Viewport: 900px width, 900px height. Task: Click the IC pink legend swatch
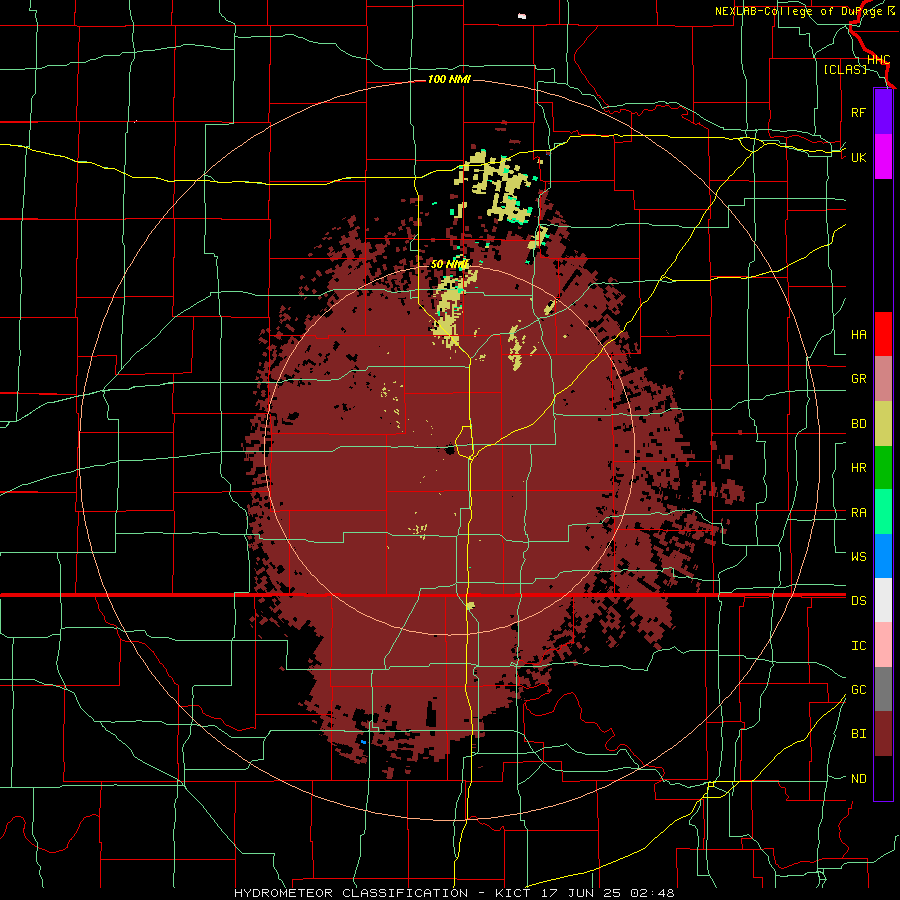[x=883, y=645]
